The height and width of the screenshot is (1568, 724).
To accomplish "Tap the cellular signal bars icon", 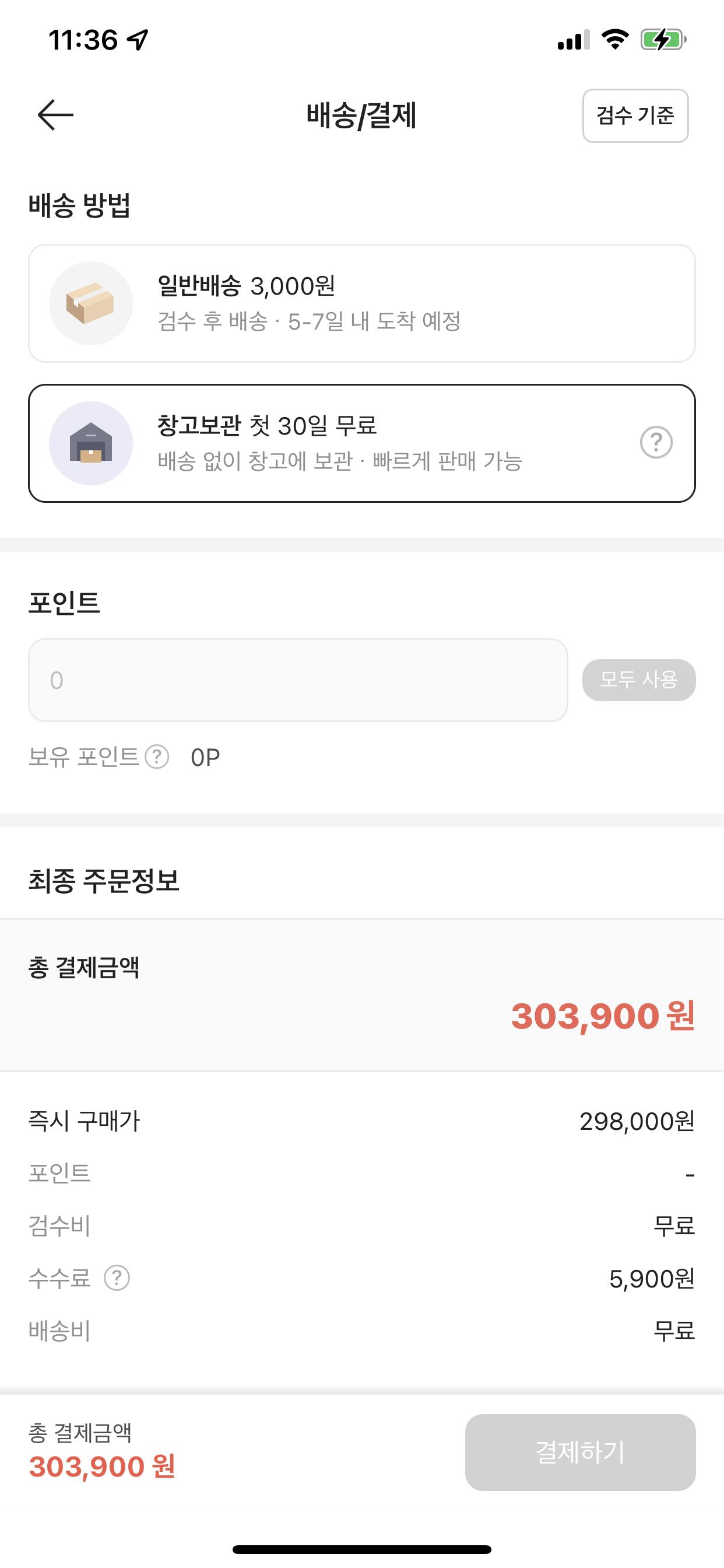I will pos(573,40).
